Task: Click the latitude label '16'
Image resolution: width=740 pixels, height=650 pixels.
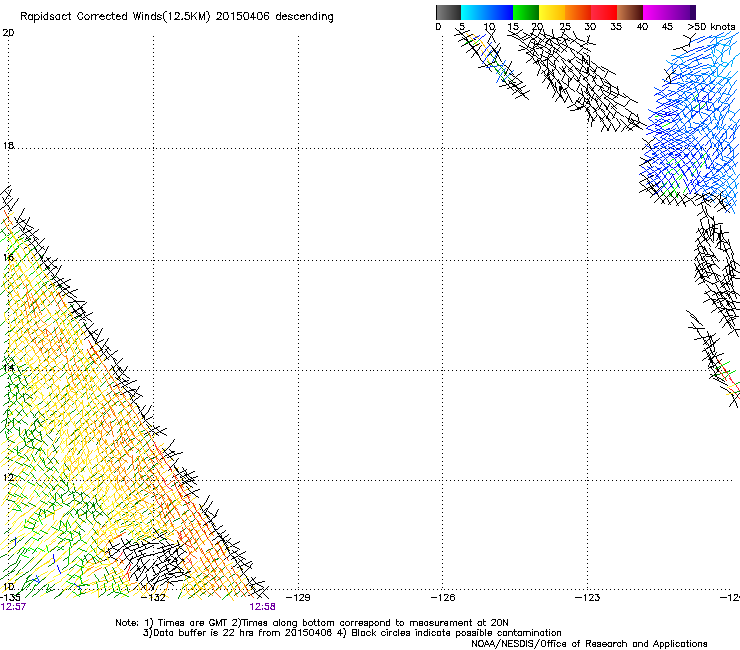Action: pos(8,257)
